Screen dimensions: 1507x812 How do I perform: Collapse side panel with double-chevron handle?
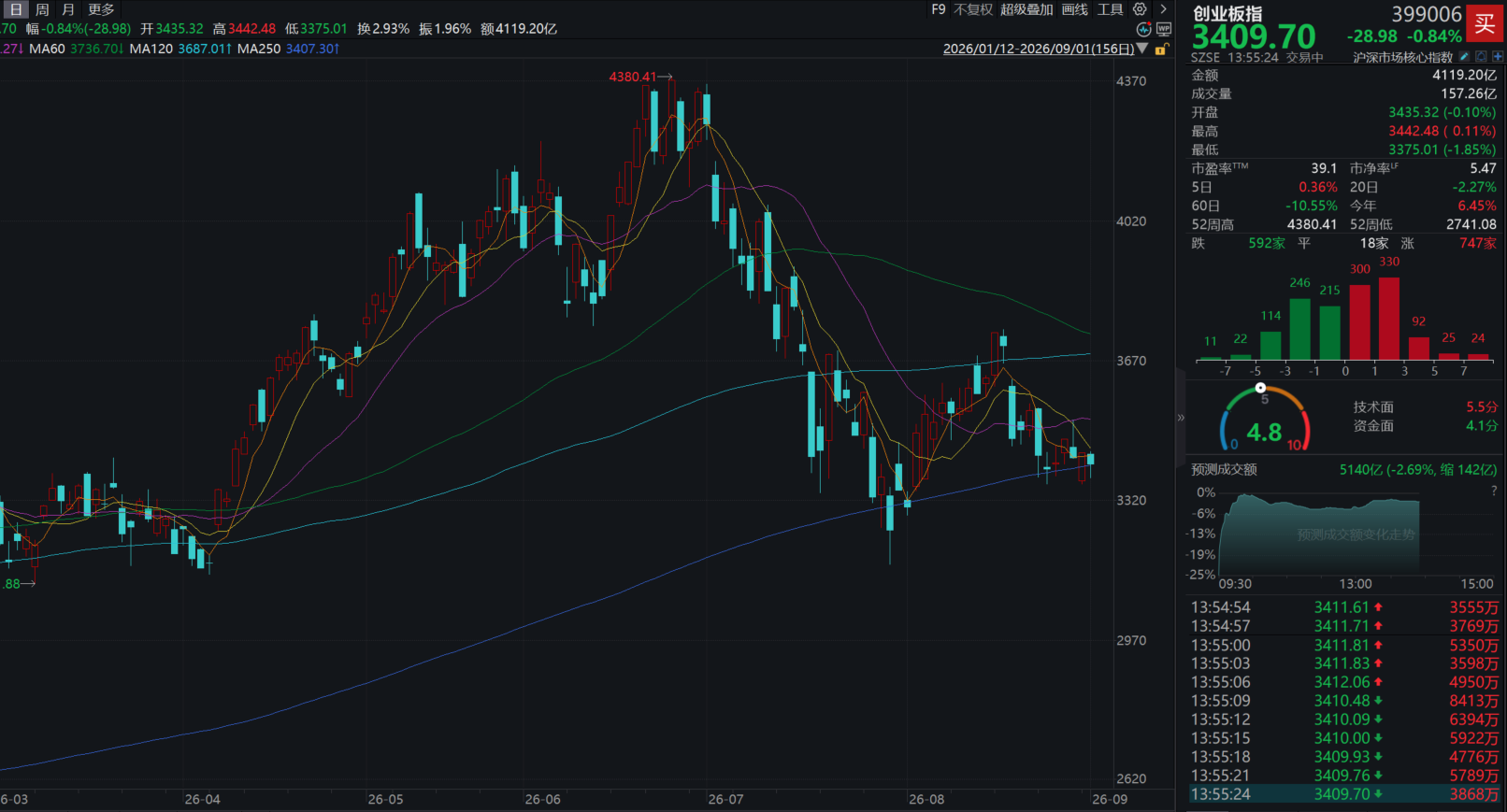click(1181, 418)
